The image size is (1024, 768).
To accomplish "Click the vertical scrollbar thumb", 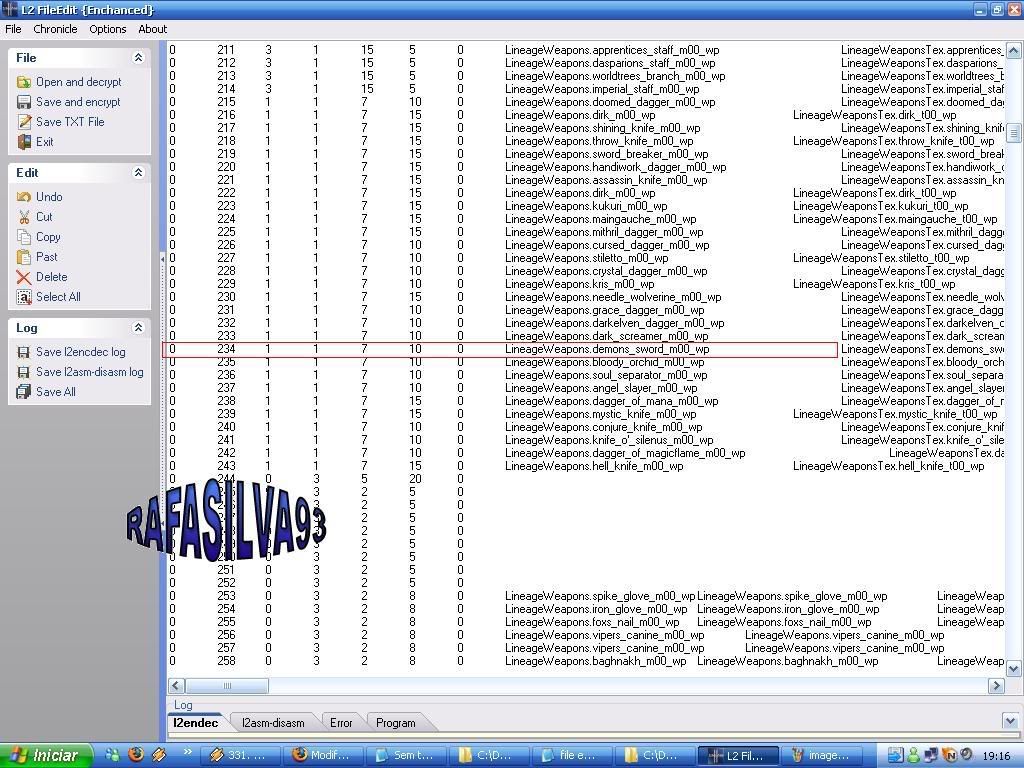I will tap(1013, 133).
